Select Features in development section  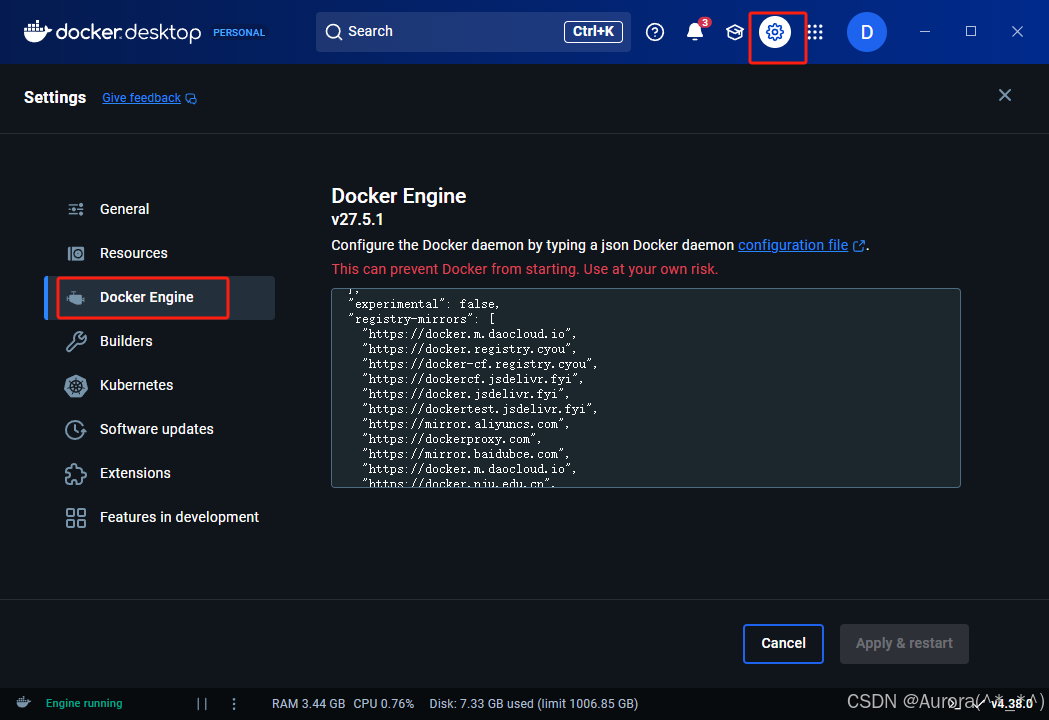pos(160,517)
